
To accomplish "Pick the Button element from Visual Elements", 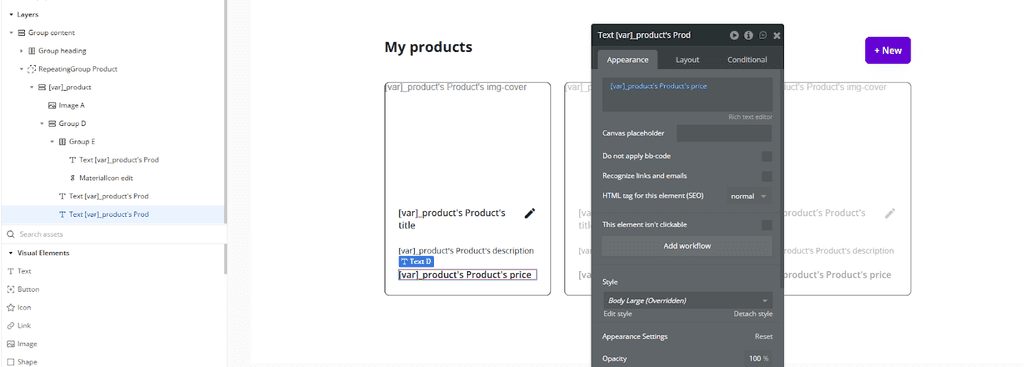I will 23,289.
